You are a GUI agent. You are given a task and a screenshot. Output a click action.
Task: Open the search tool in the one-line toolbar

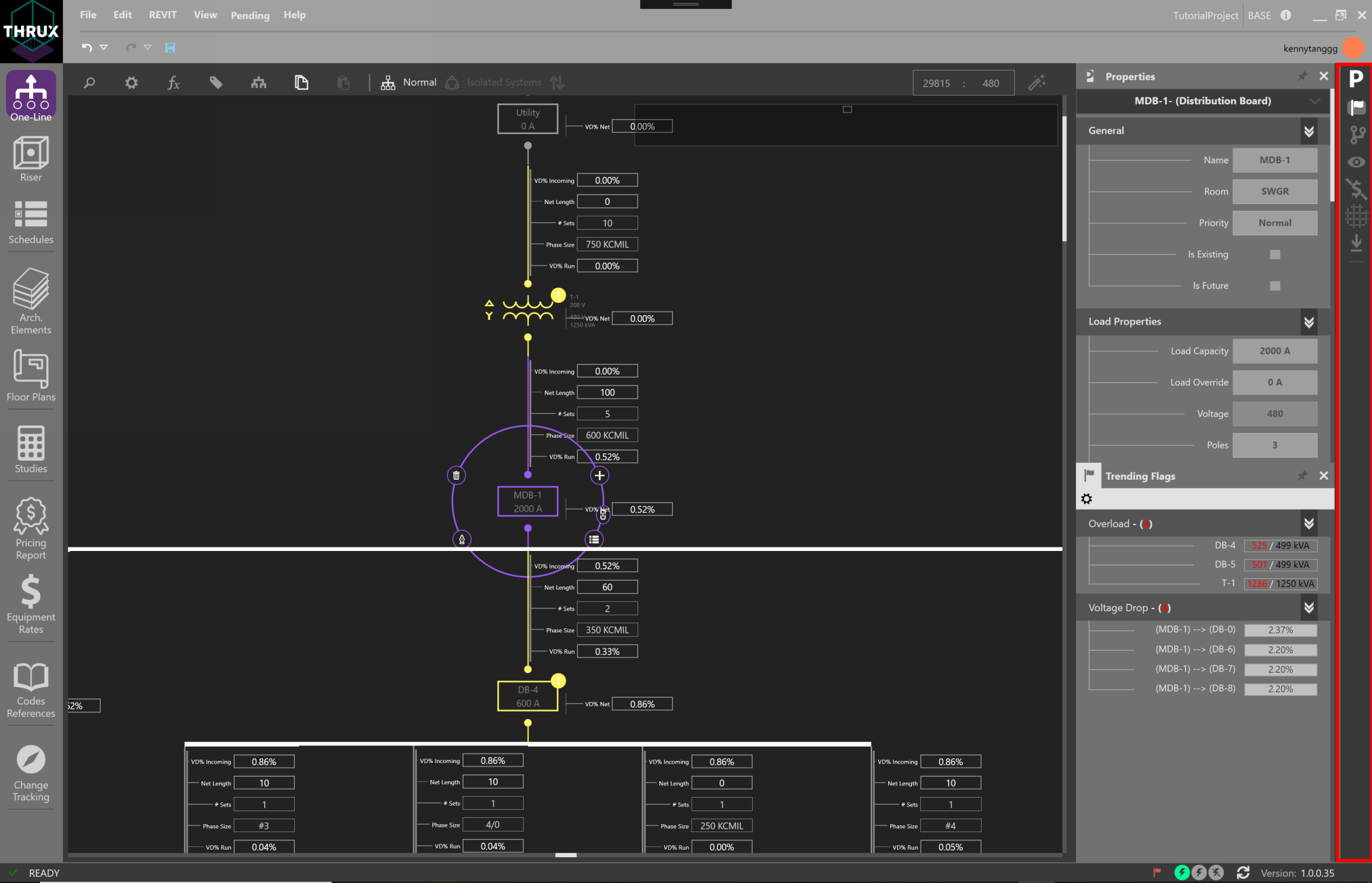[89, 82]
